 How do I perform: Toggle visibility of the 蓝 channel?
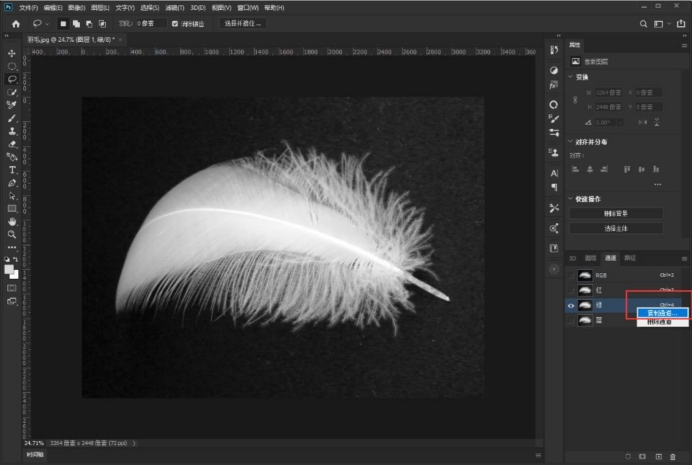point(571,320)
